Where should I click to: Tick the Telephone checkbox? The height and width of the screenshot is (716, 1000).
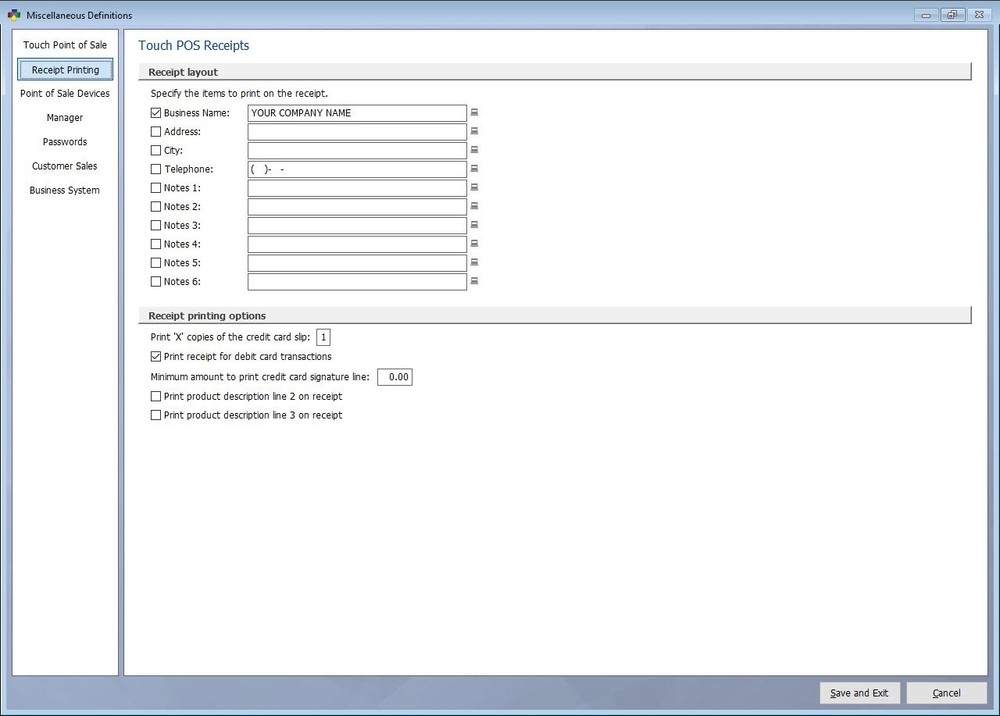tap(156, 170)
